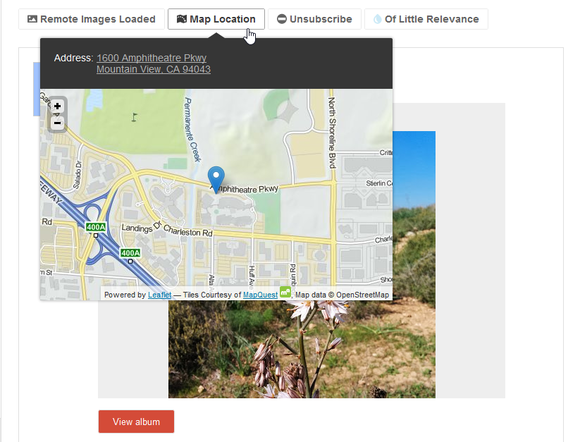Viewport: 580px width, 442px height.
Task: Click the Permanente Creek map label
Action: pos(192,129)
